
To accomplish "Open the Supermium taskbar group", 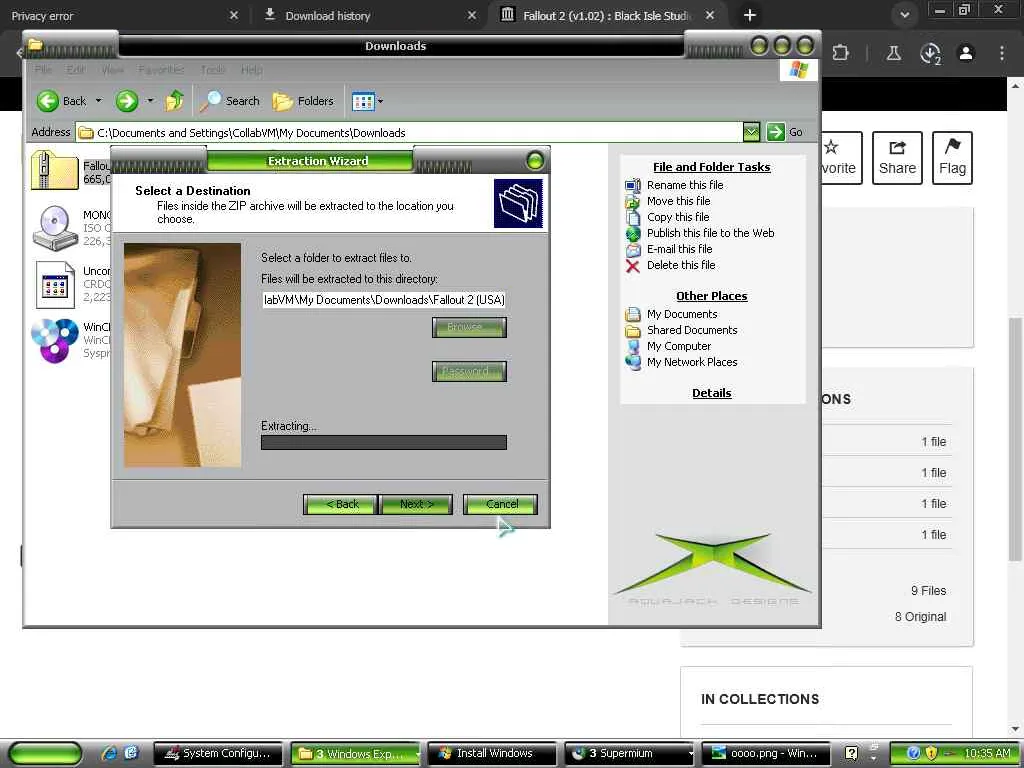I will tap(629, 754).
